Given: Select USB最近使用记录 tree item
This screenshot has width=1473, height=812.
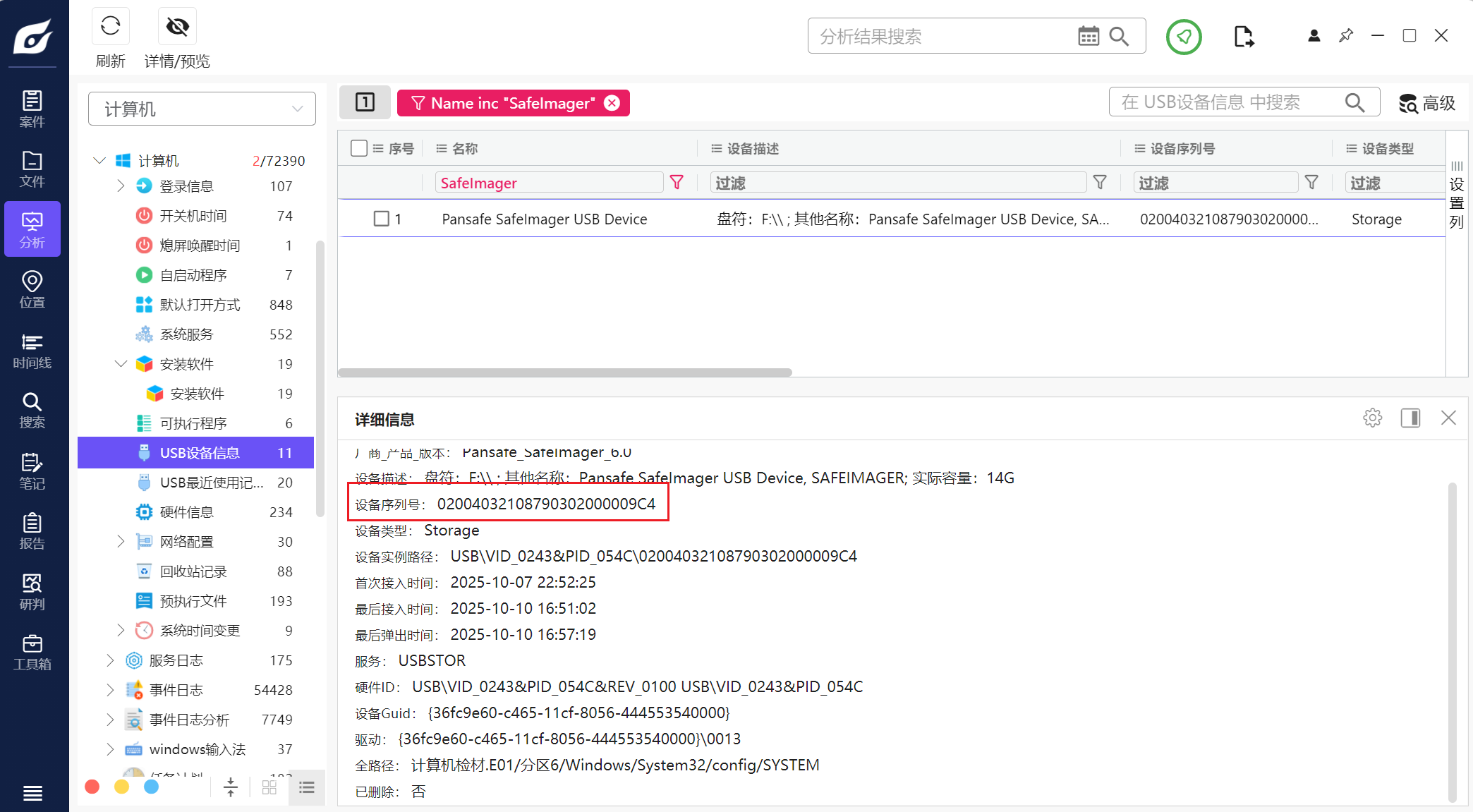Looking at the screenshot, I should (211, 483).
